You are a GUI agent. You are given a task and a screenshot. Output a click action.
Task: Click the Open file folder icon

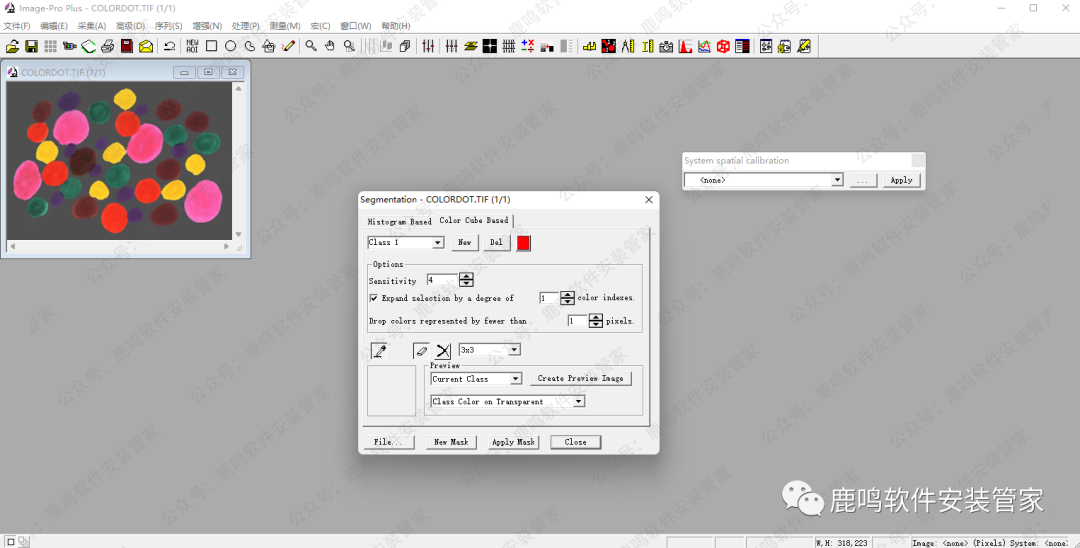[12, 46]
